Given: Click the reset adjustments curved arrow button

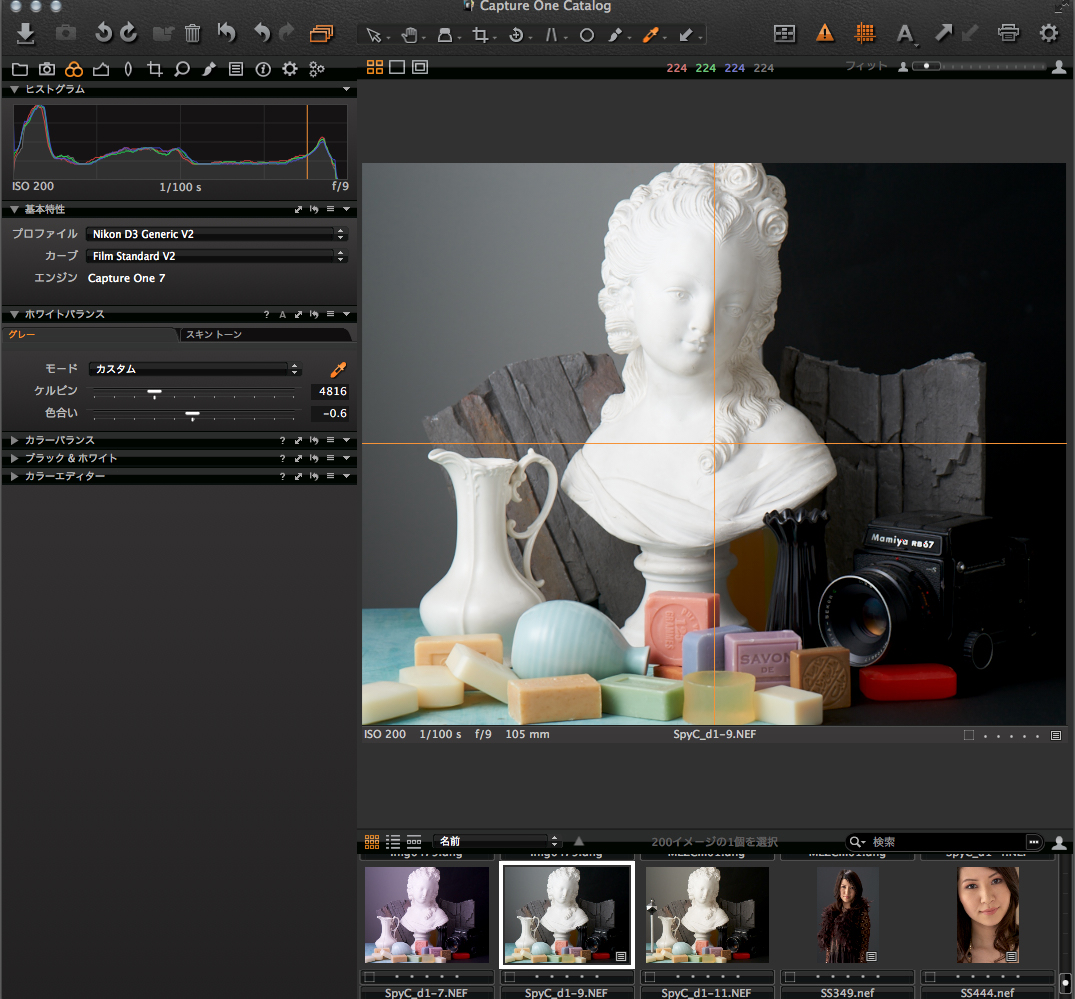Looking at the screenshot, I should [227, 34].
